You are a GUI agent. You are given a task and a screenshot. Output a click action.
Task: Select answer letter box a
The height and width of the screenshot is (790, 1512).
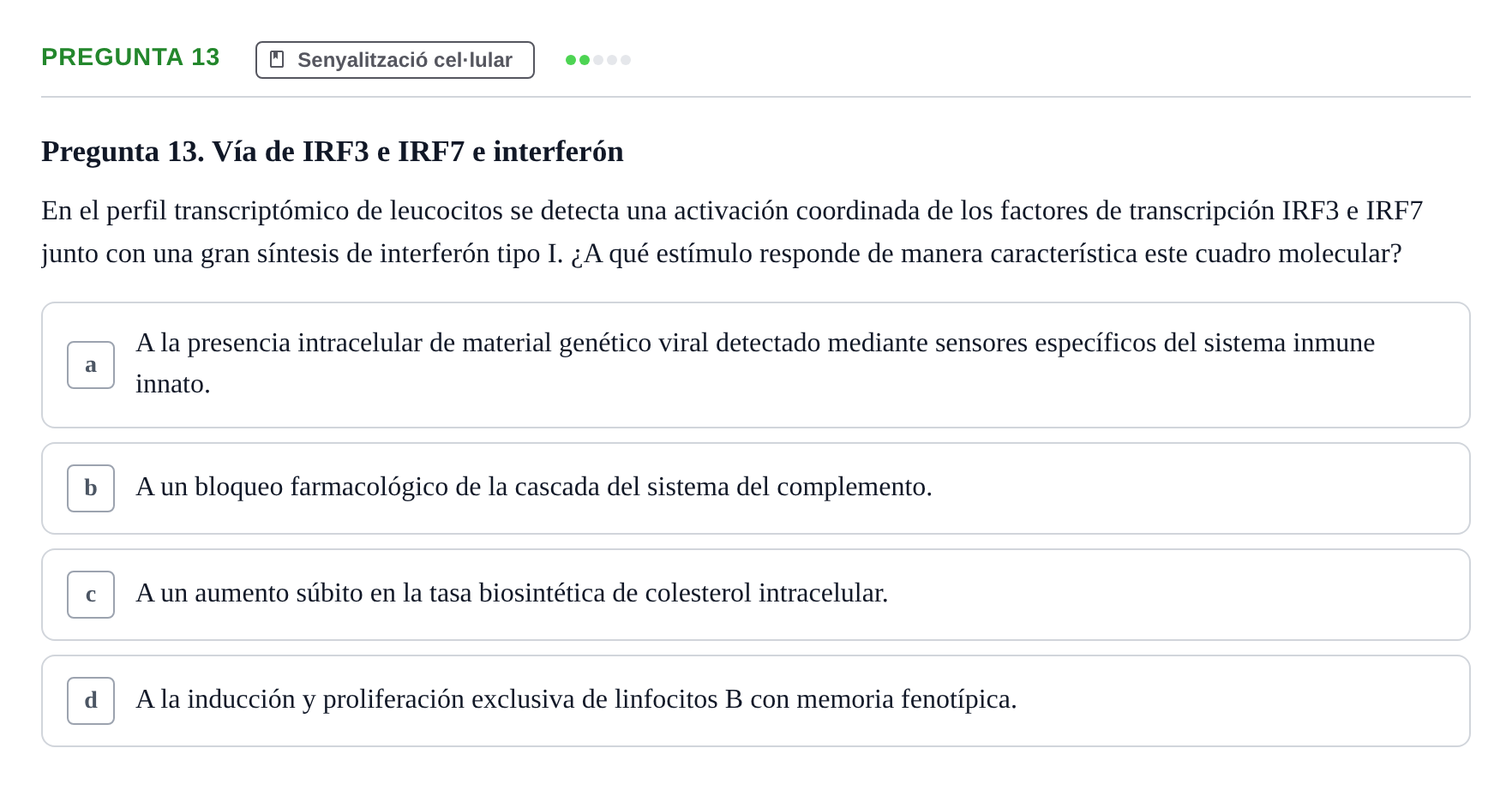[91, 365]
